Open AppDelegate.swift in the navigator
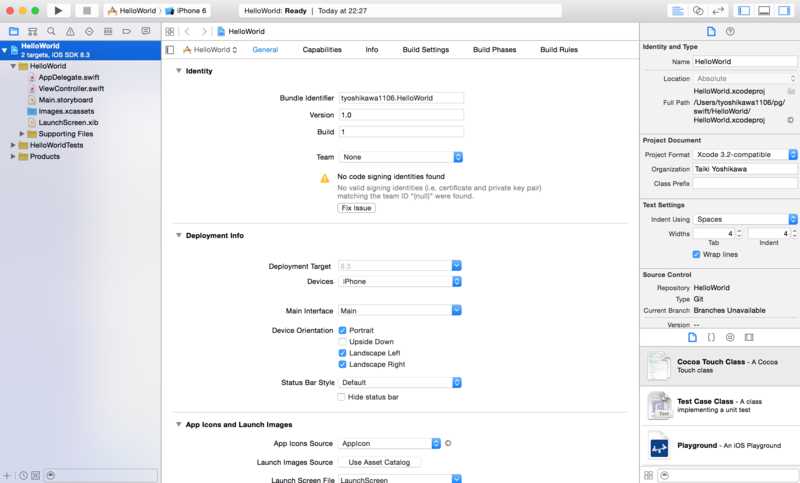The image size is (800, 483). pos(69,78)
